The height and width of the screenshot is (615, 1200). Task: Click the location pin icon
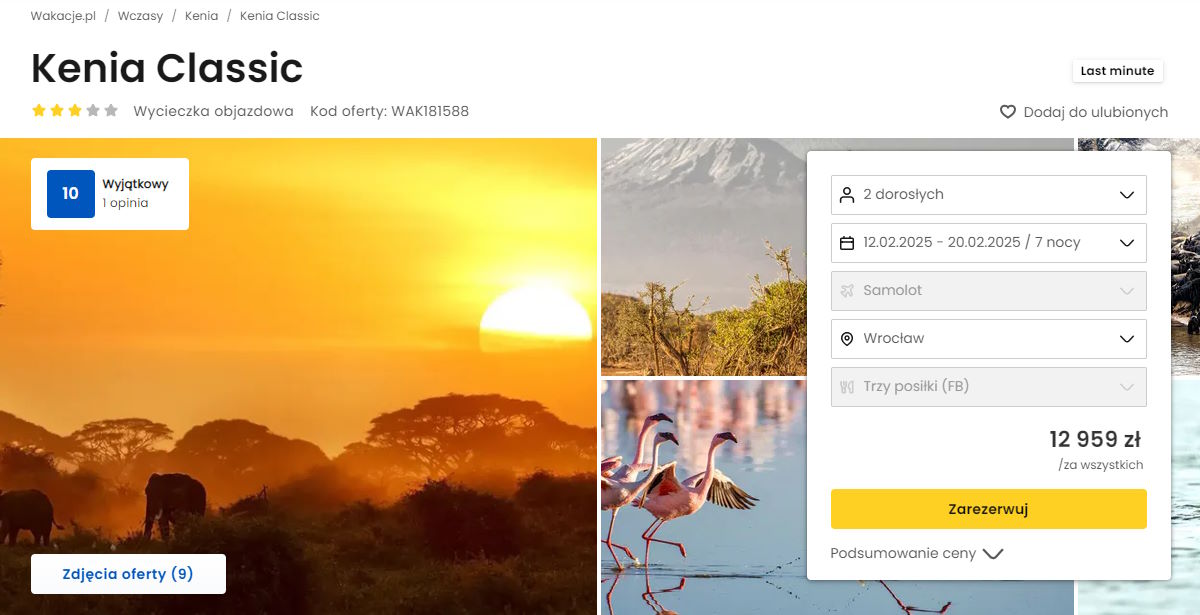[847, 339]
